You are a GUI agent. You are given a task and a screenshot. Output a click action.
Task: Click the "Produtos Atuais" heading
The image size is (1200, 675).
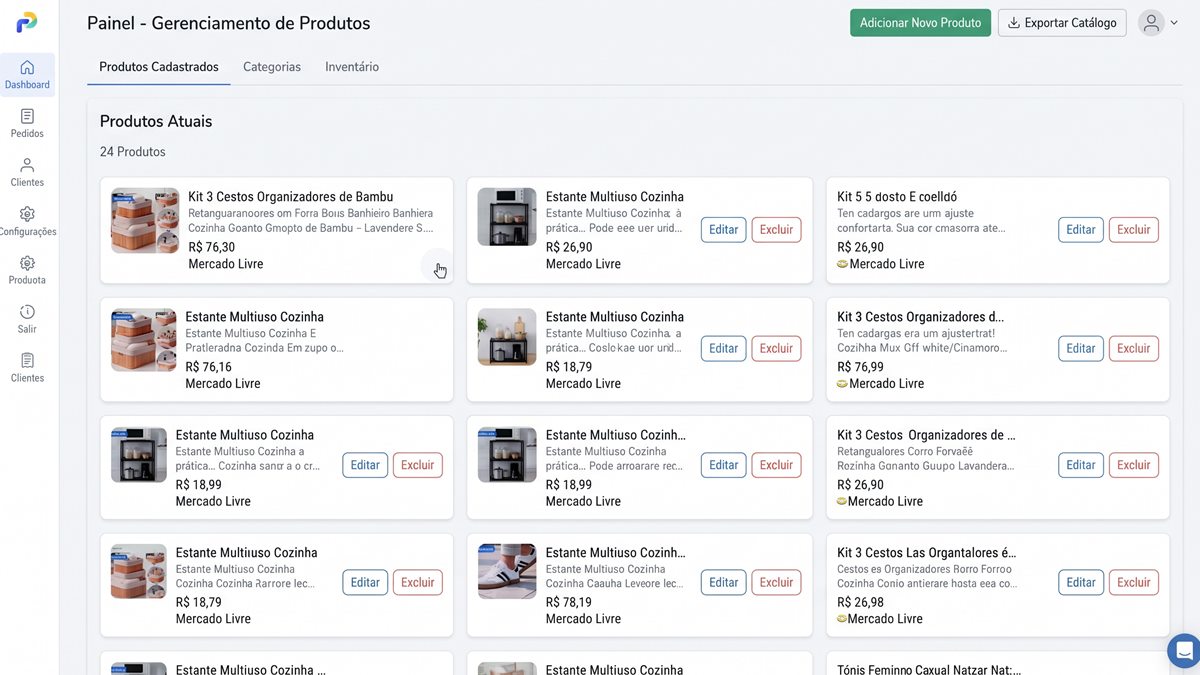156,121
